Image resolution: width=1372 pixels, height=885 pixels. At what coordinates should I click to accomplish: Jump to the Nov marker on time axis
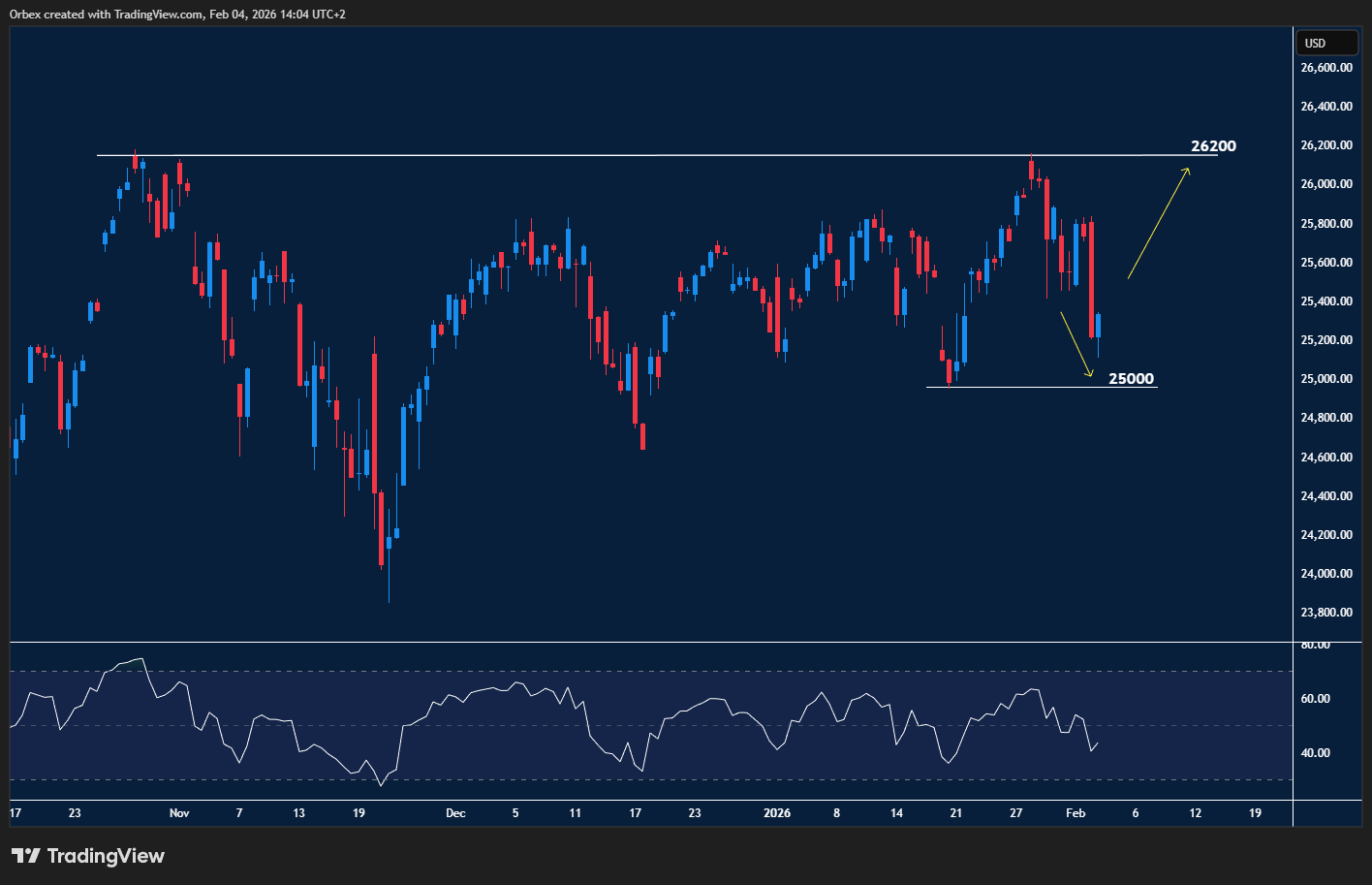coord(179,813)
